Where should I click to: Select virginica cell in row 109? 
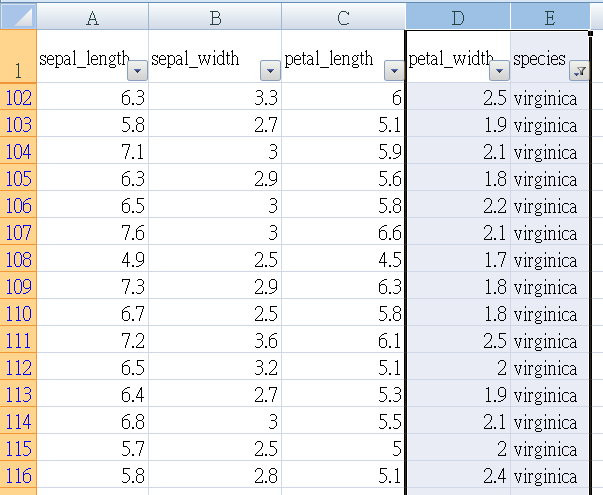coord(550,285)
